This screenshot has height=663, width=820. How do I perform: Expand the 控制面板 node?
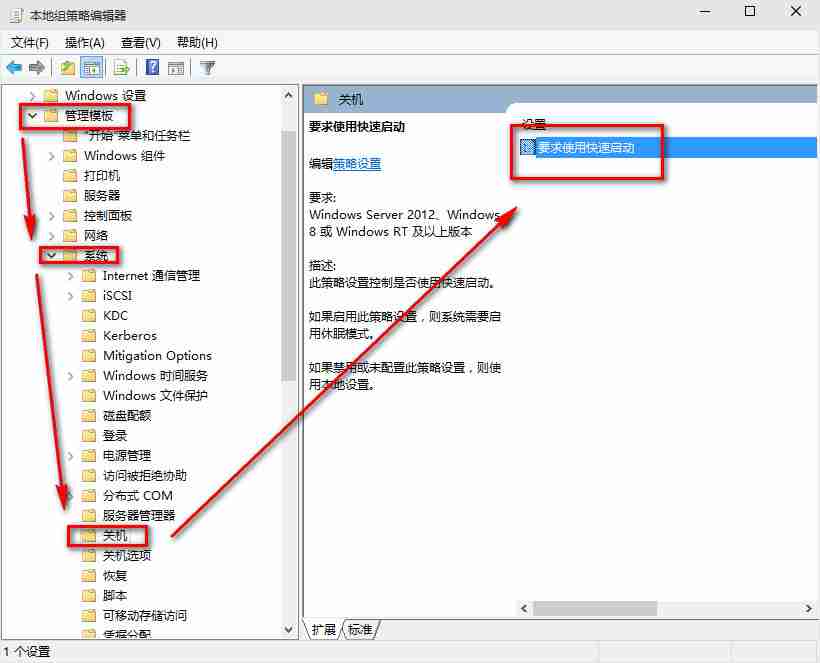(x=51, y=216)
